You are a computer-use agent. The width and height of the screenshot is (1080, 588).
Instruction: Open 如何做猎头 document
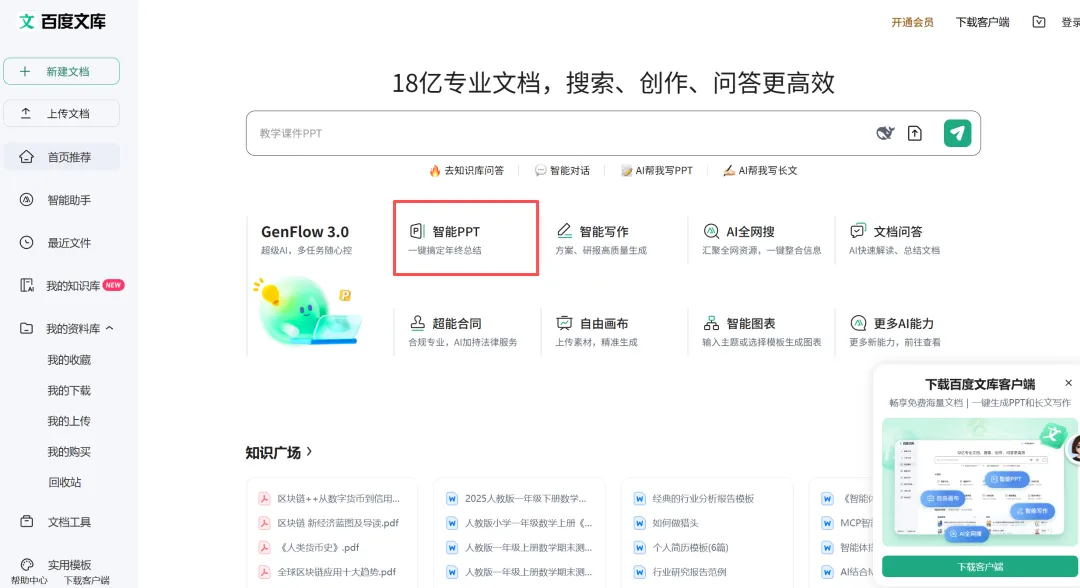click(x=675, y=523)
